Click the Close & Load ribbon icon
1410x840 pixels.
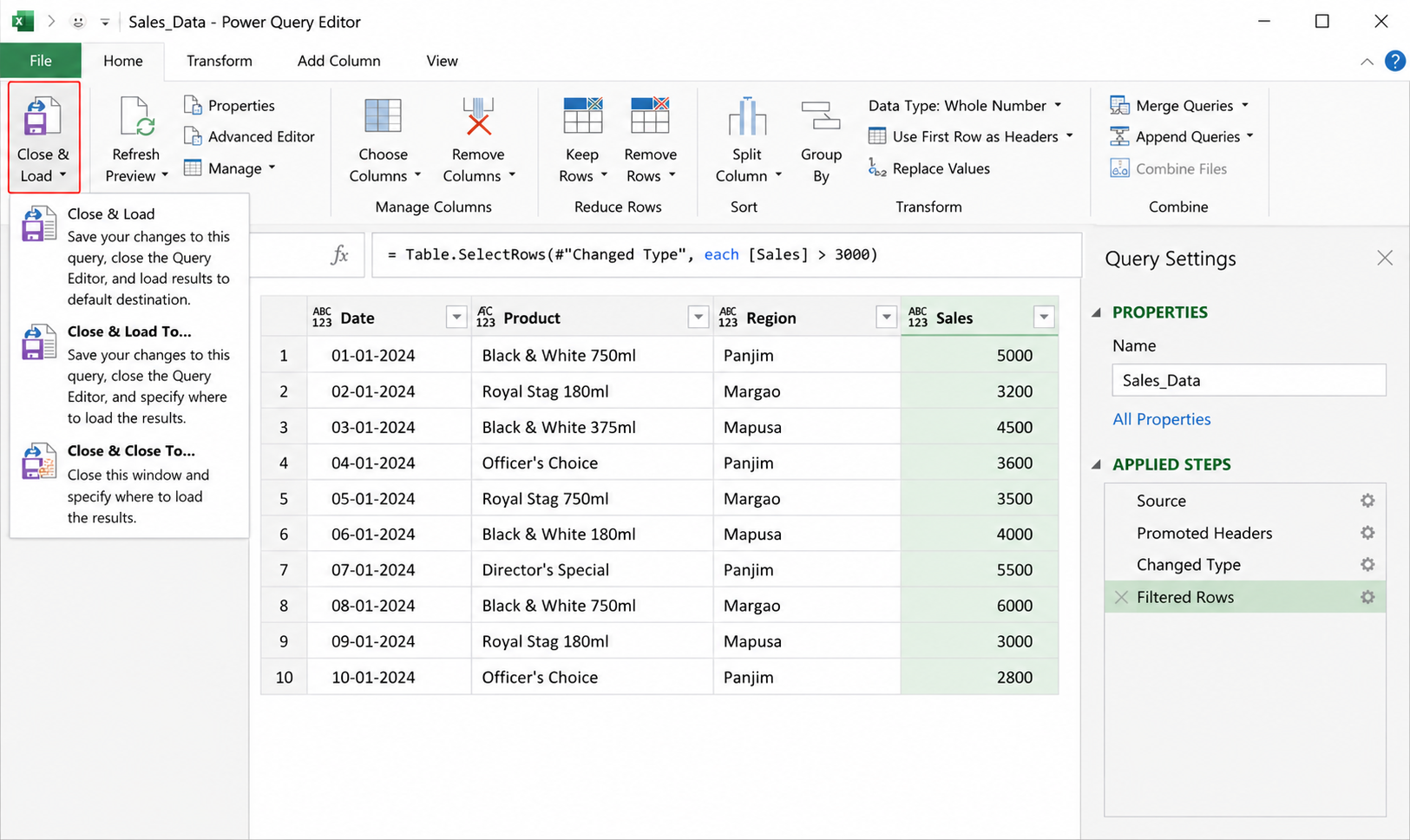(43, 116)
